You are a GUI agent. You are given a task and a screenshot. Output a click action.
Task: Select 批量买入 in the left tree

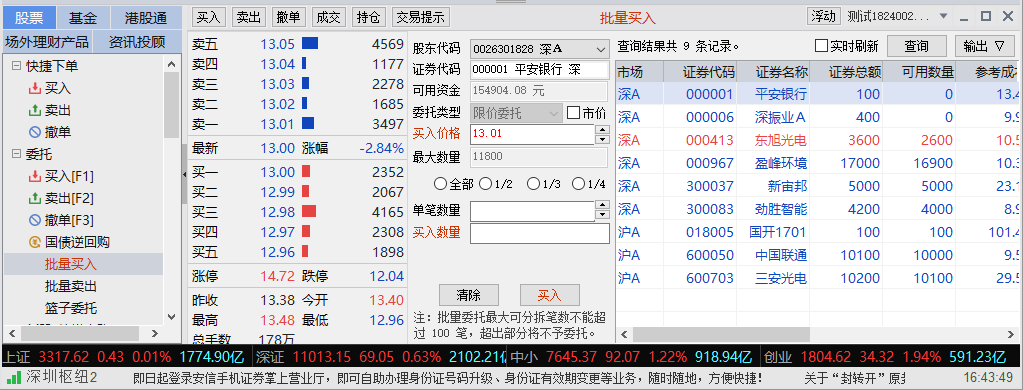click(x=70, y=264)
